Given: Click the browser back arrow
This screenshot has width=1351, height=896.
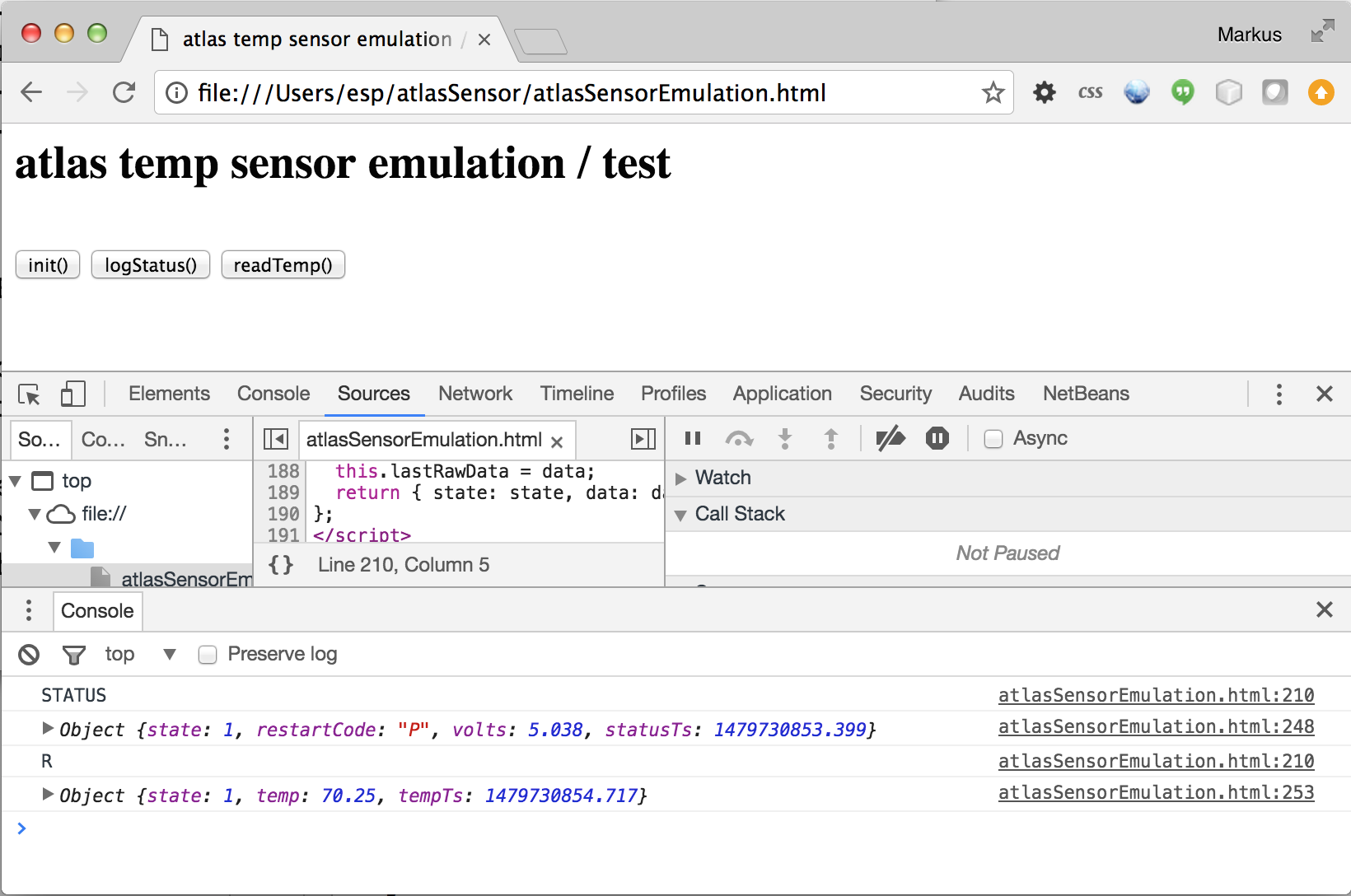Looking at the screenshot, I should pyautogui.click(x=31, y=92).
